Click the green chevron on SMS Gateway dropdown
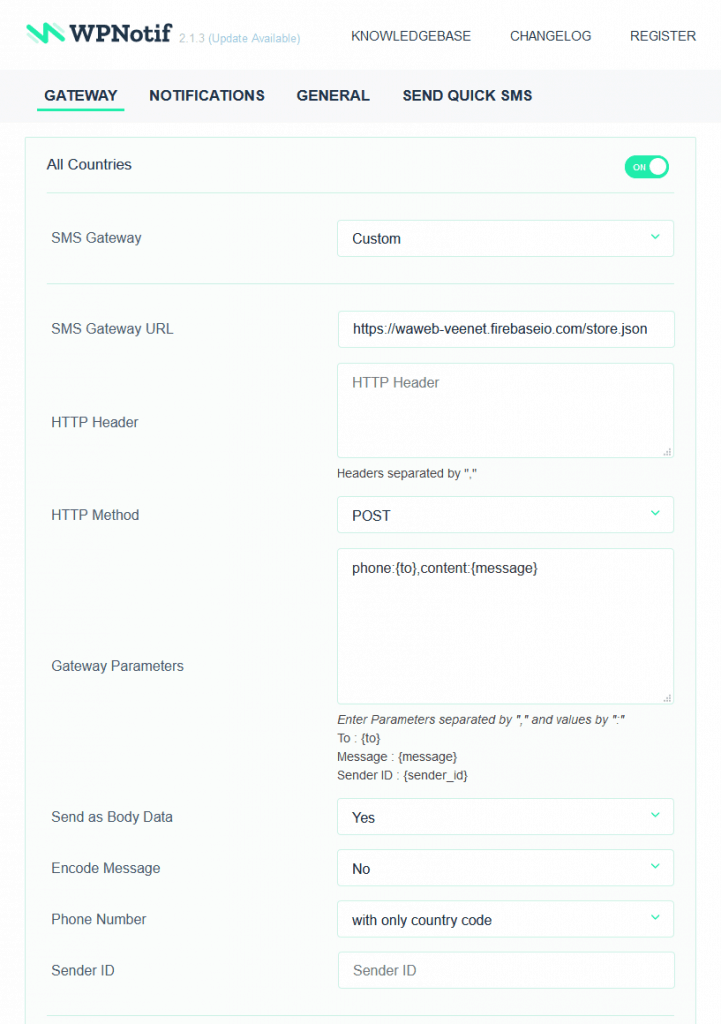The height and width of the screenshot is (1024, 721). coord(656,238)
